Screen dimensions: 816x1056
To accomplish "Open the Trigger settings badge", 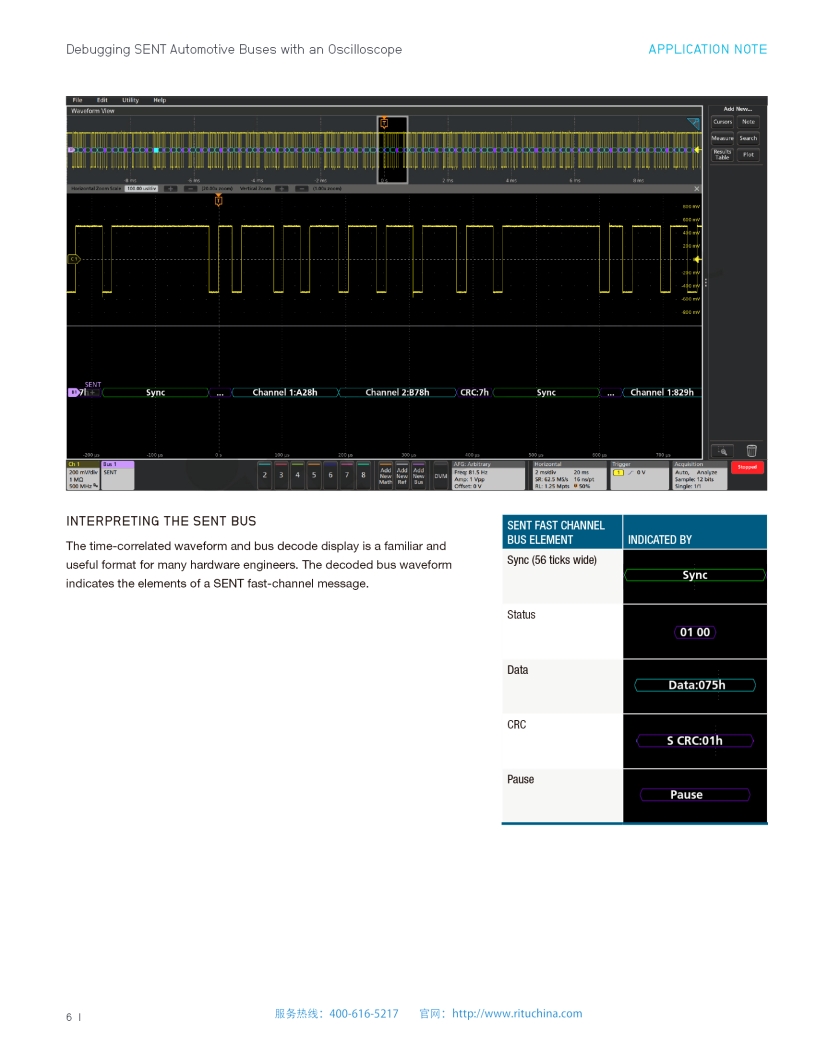I will point(638,475).
